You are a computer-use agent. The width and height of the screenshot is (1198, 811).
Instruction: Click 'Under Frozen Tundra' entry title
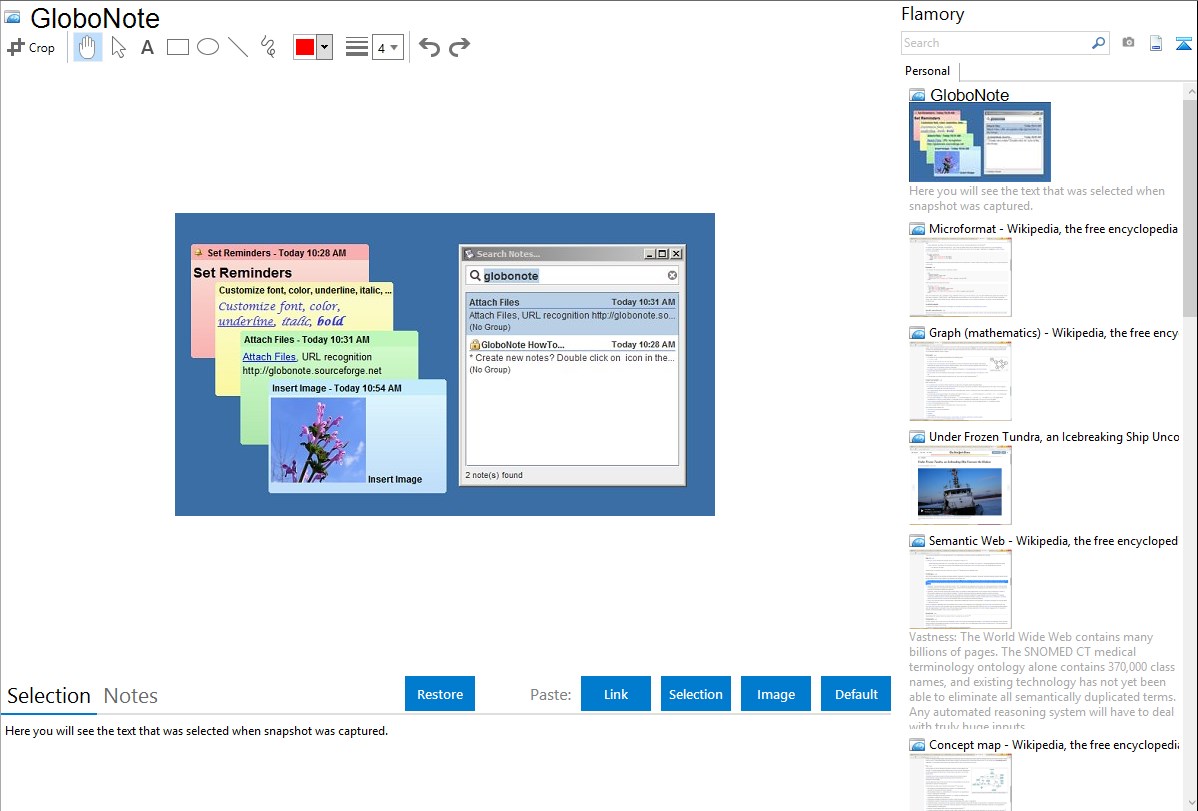click(1054, 436)
